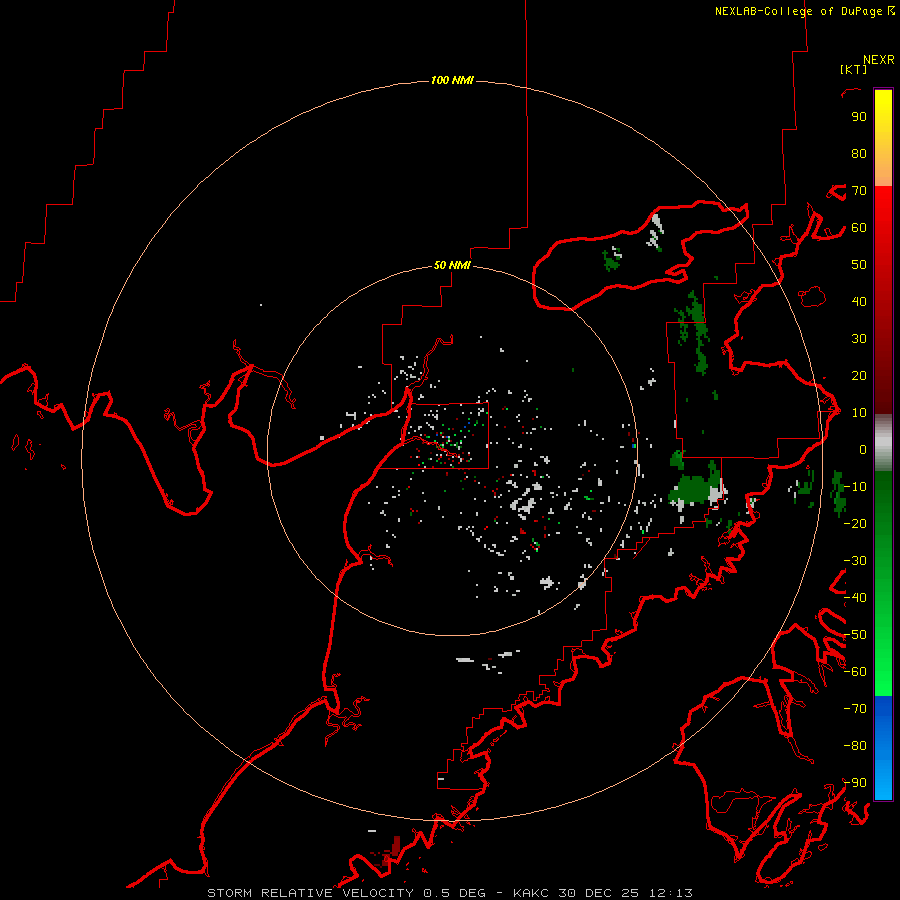The image size is (900, 900).
Task: Select the 100 NMI range ring label
Action: (x=452, y=80)
